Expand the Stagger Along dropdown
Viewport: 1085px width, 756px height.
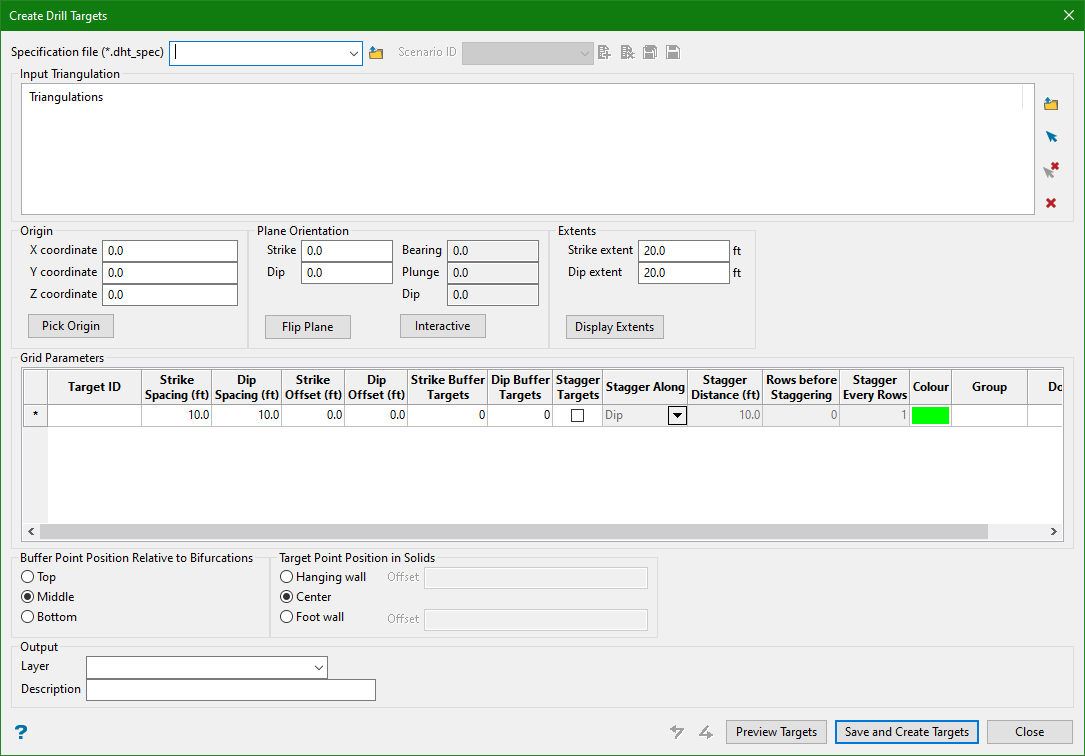click(677, 415)
